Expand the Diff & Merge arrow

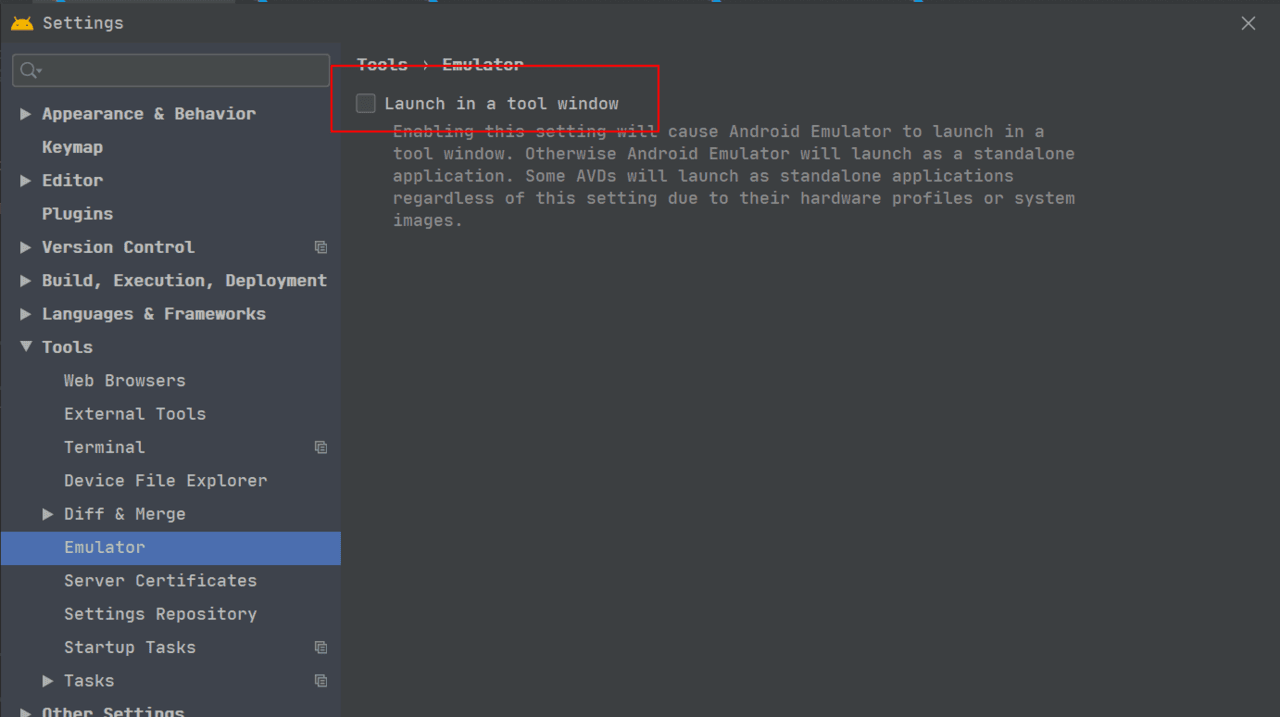coord(47,514)
